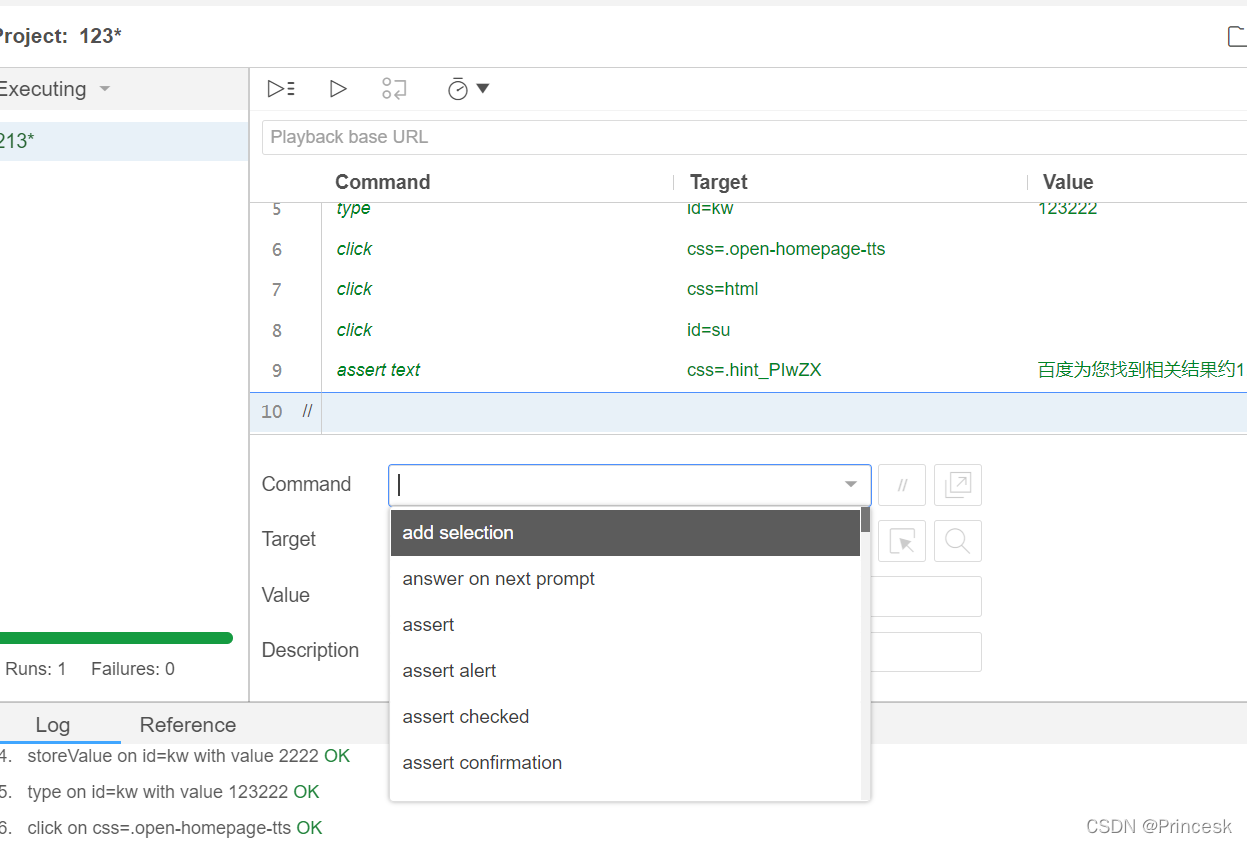
Task: Click the 'Runs: 1' counter
Action: click(x=36, y=669)
